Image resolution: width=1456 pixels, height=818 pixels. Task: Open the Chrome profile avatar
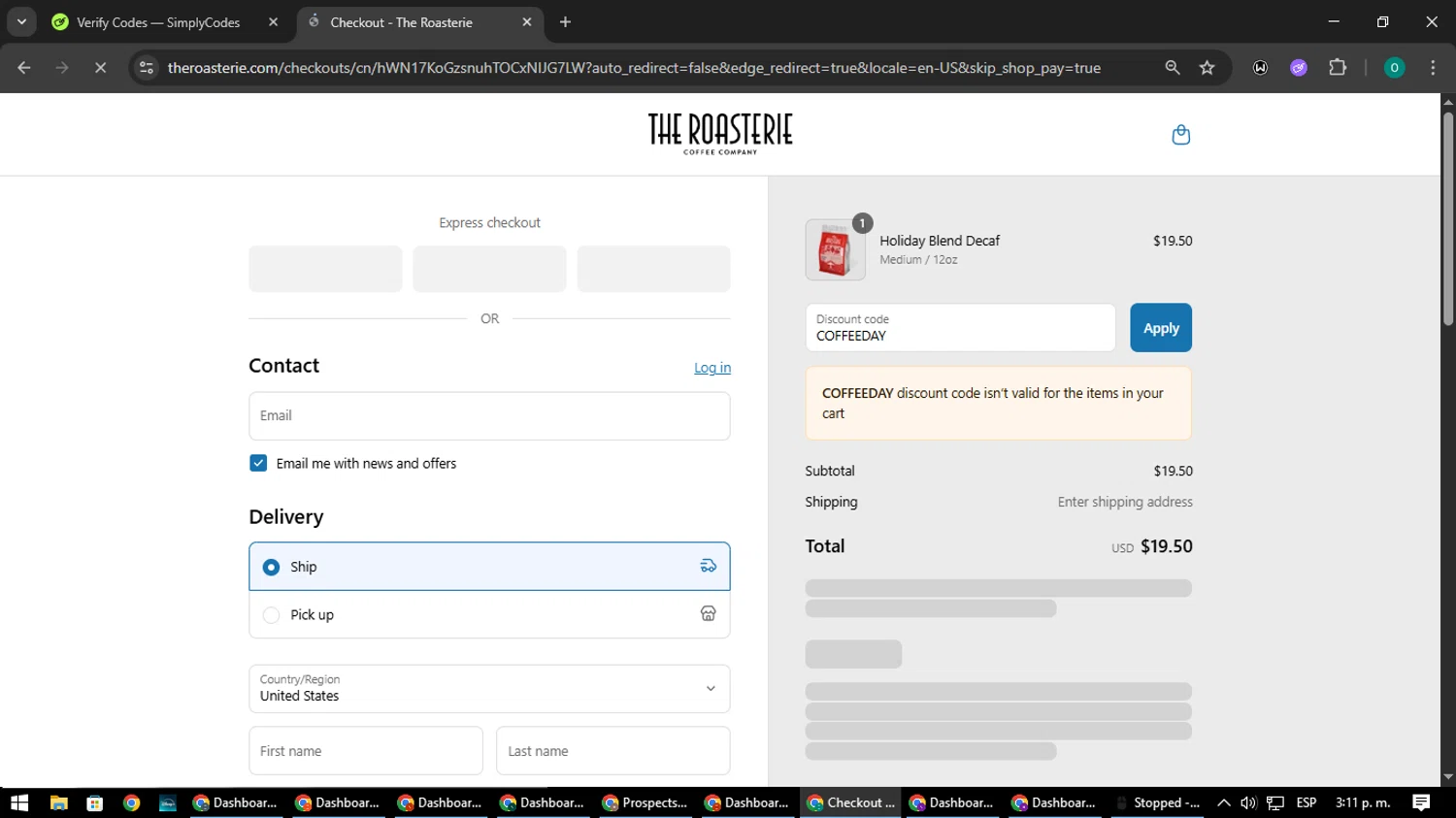(x=1394, y=68)
